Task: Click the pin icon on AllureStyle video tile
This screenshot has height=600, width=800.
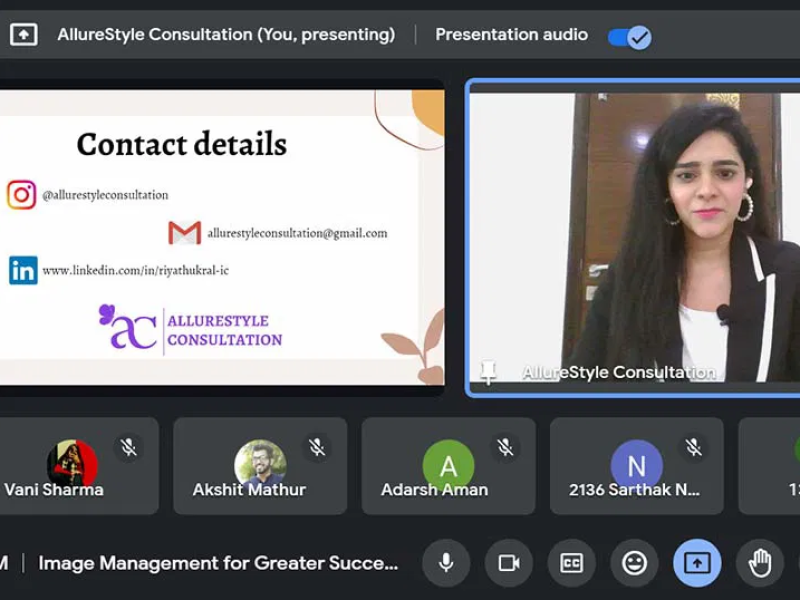Action: click(488, 371)
